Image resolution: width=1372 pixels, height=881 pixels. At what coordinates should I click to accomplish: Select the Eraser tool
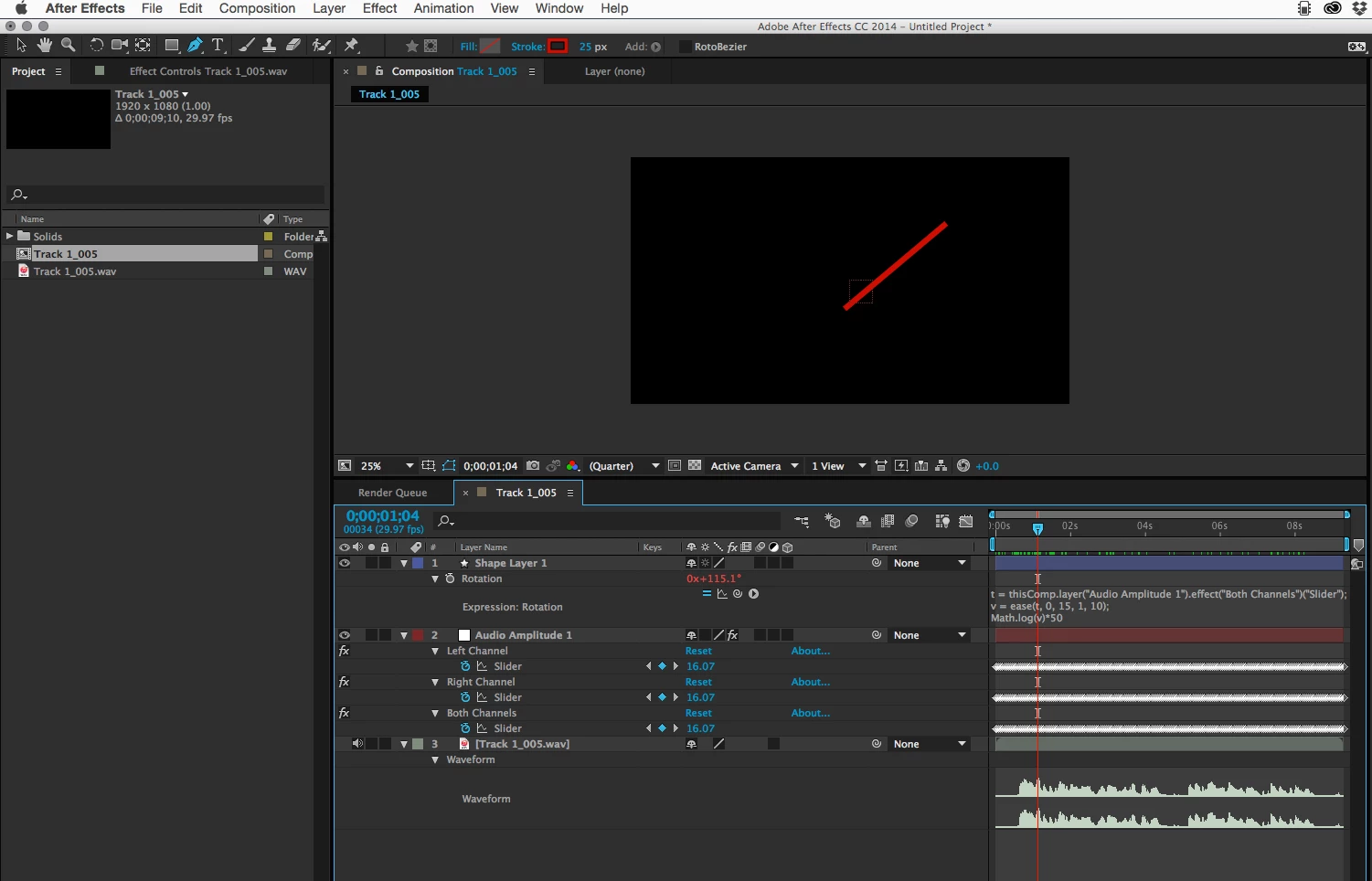click(293, 45)
